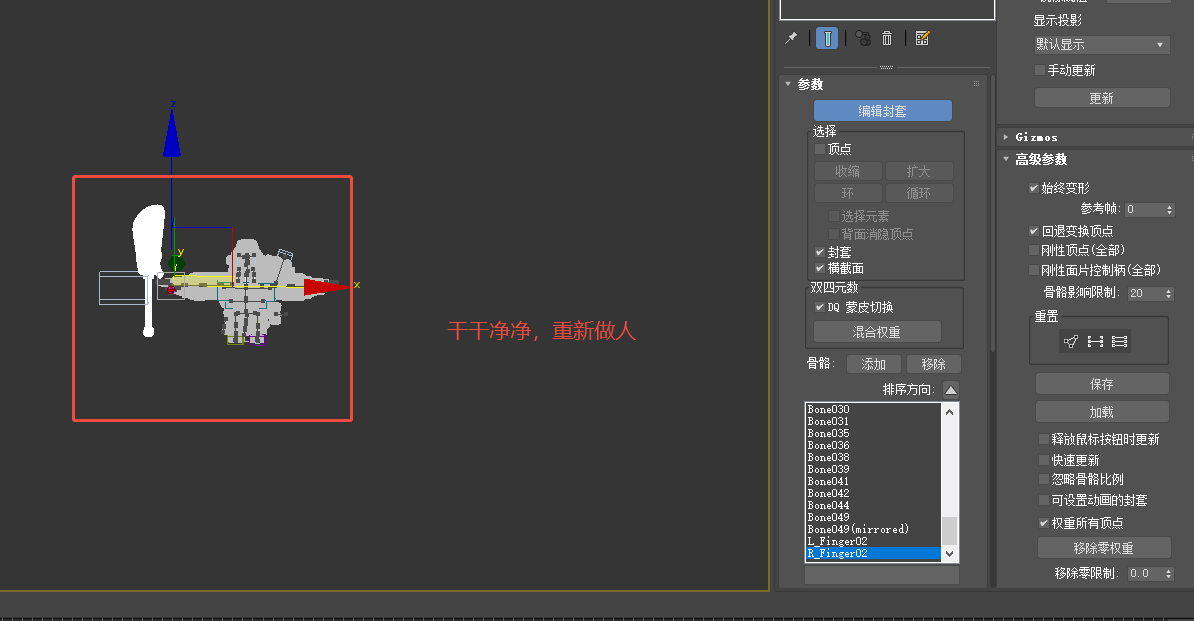Uncheck the 回退变换顶点 checkbox

(1033, 231)
